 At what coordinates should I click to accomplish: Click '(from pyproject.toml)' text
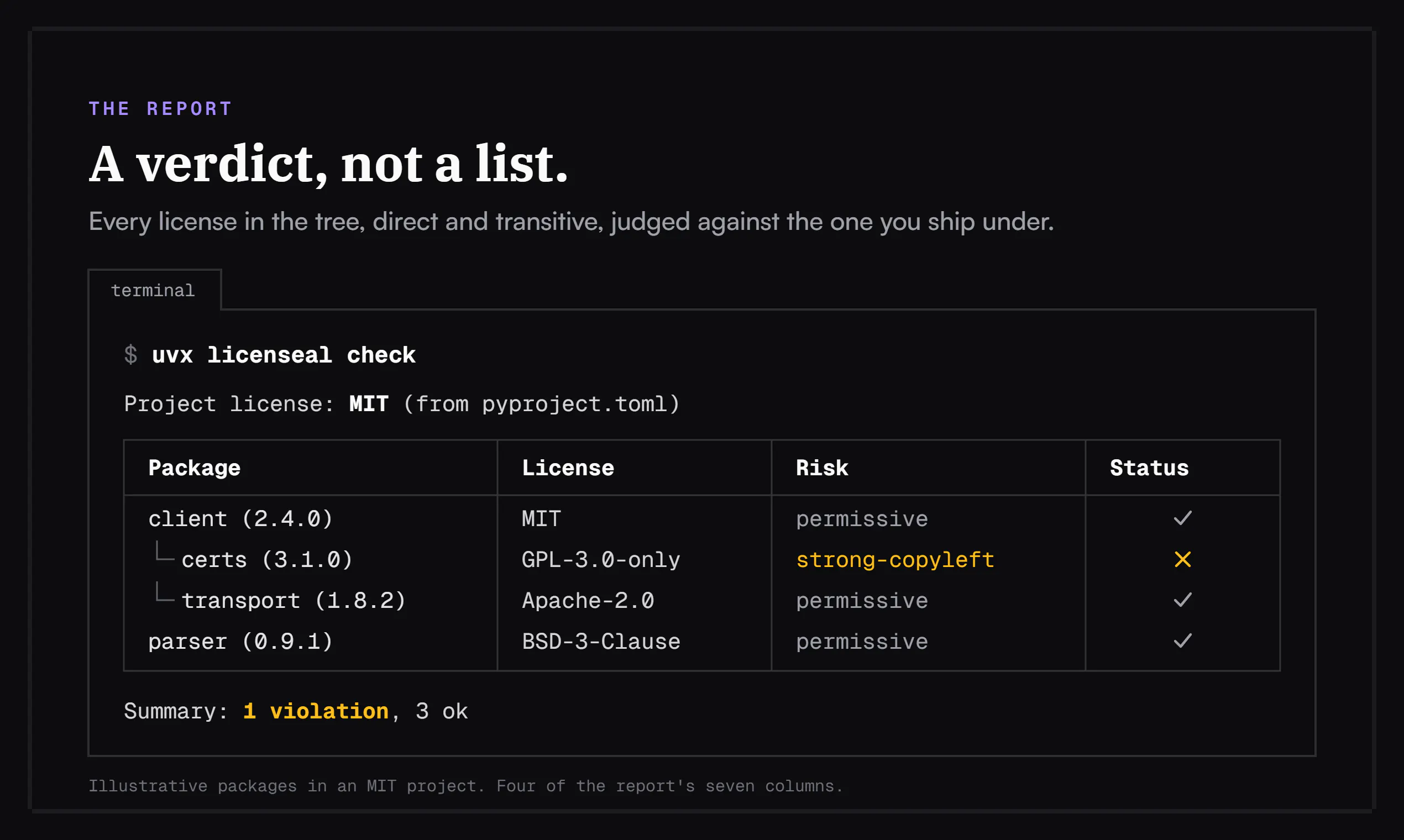pyautogui.click(x=541, y=404)
